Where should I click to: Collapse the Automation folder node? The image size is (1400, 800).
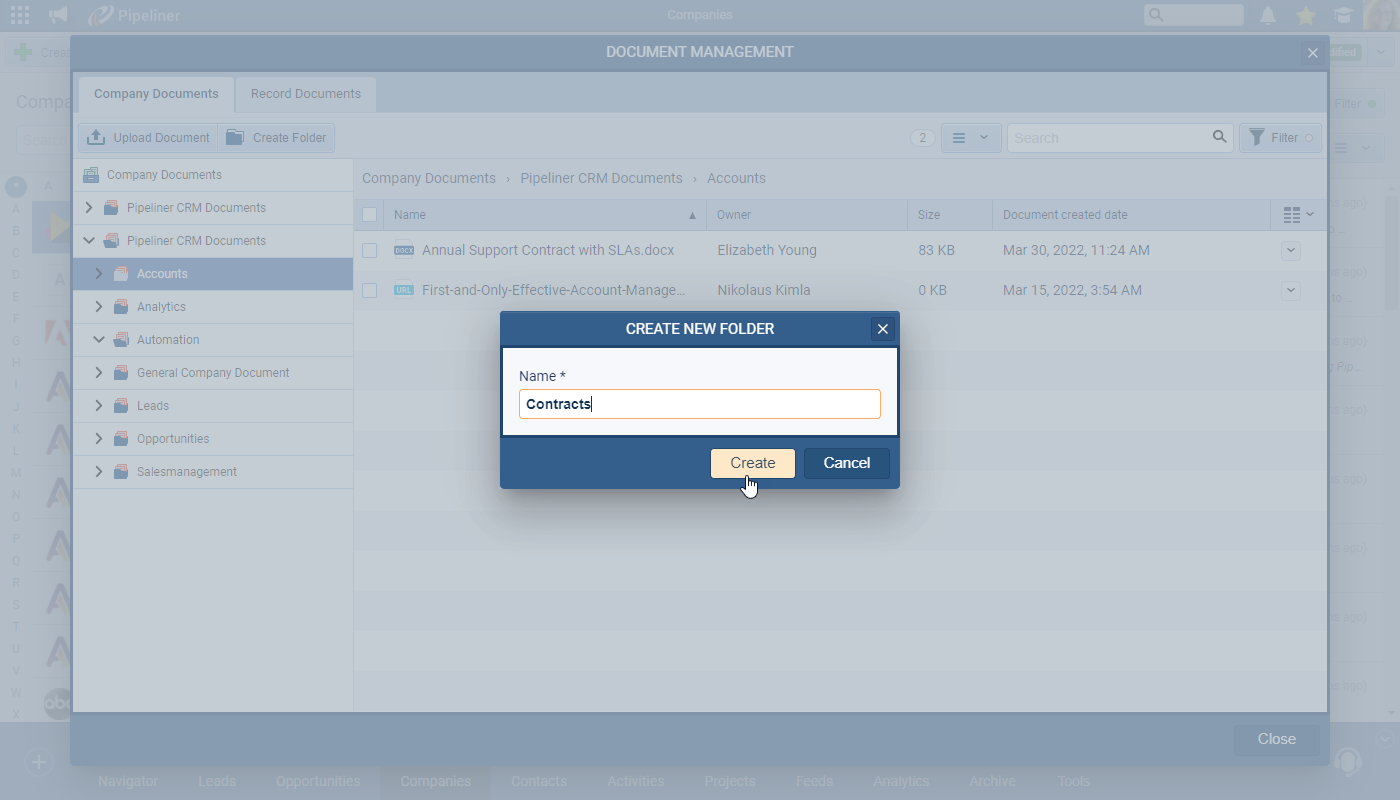point(99,340)
